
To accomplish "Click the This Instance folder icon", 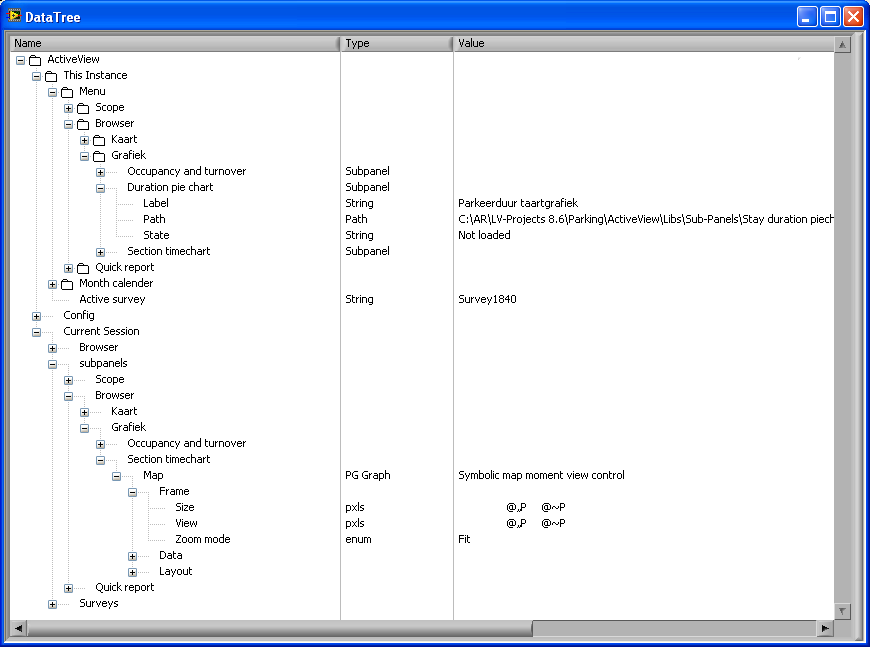I will 51,76.
